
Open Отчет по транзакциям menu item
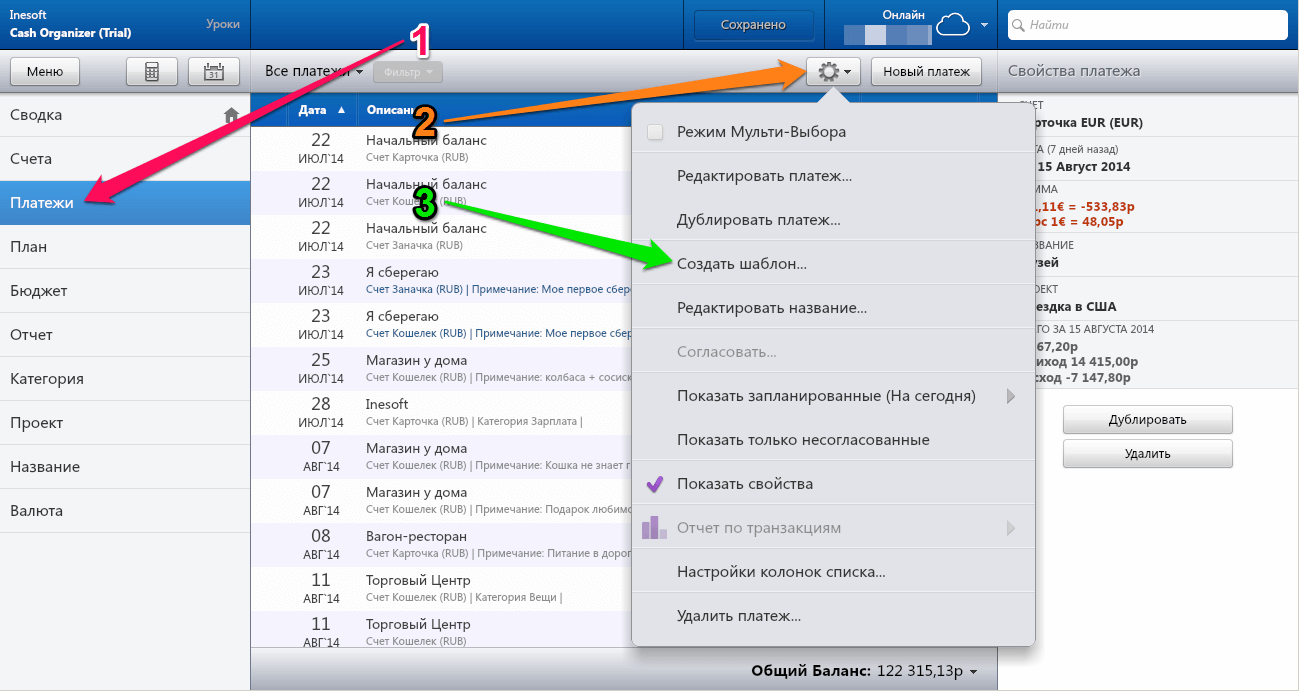[x=834, y=528]
